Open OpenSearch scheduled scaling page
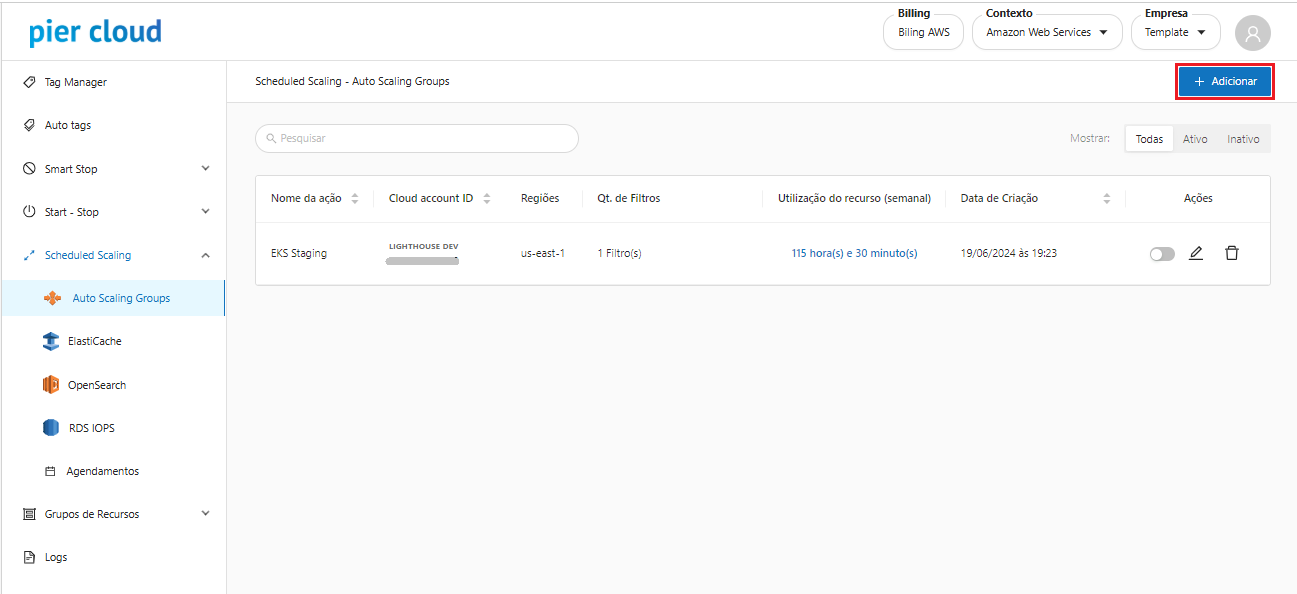The width and height of the screenshot is (1297, 594). point(96,385)
